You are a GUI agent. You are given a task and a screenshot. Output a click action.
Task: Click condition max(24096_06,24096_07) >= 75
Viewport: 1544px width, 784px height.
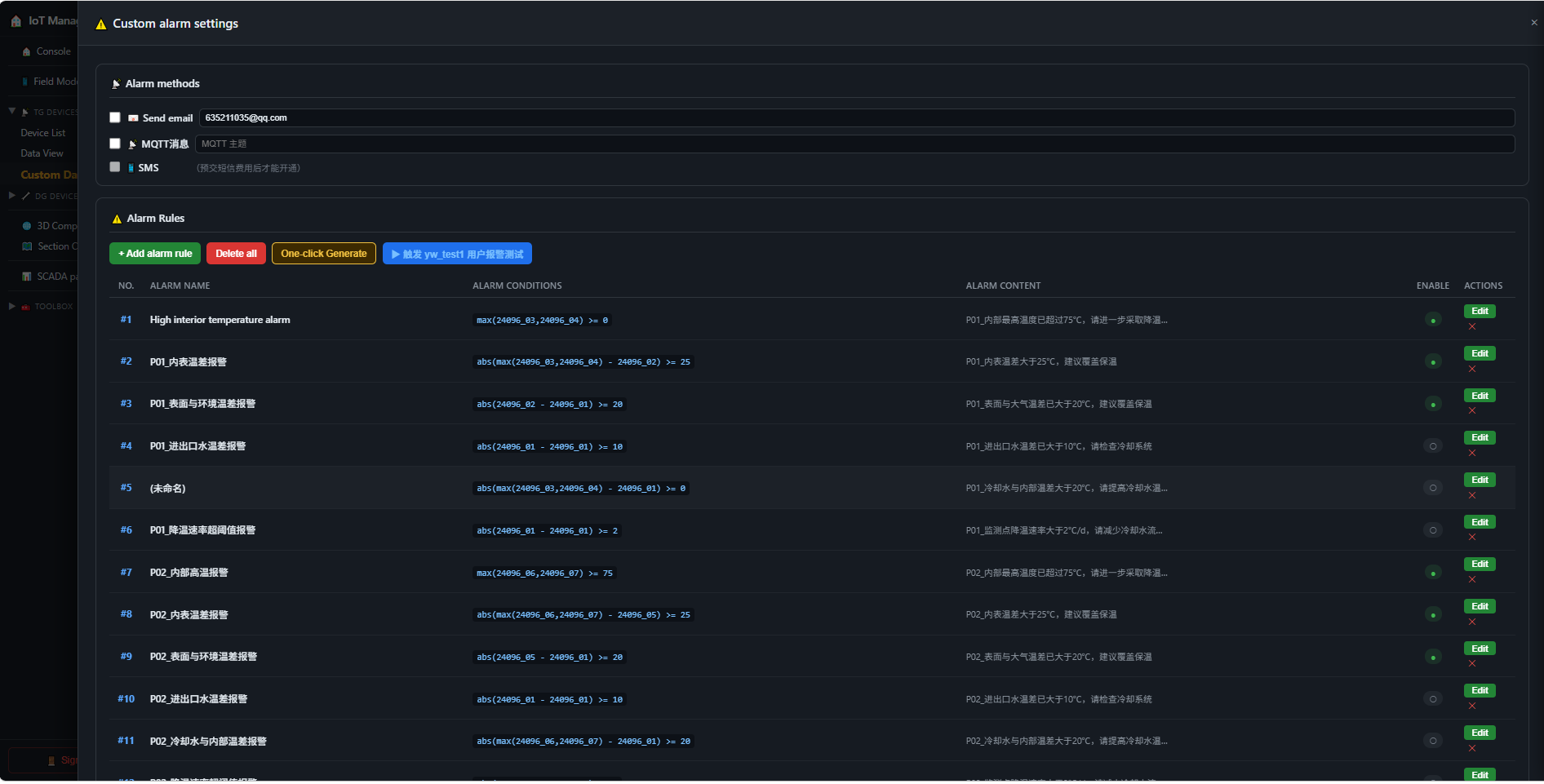point(544,573)
